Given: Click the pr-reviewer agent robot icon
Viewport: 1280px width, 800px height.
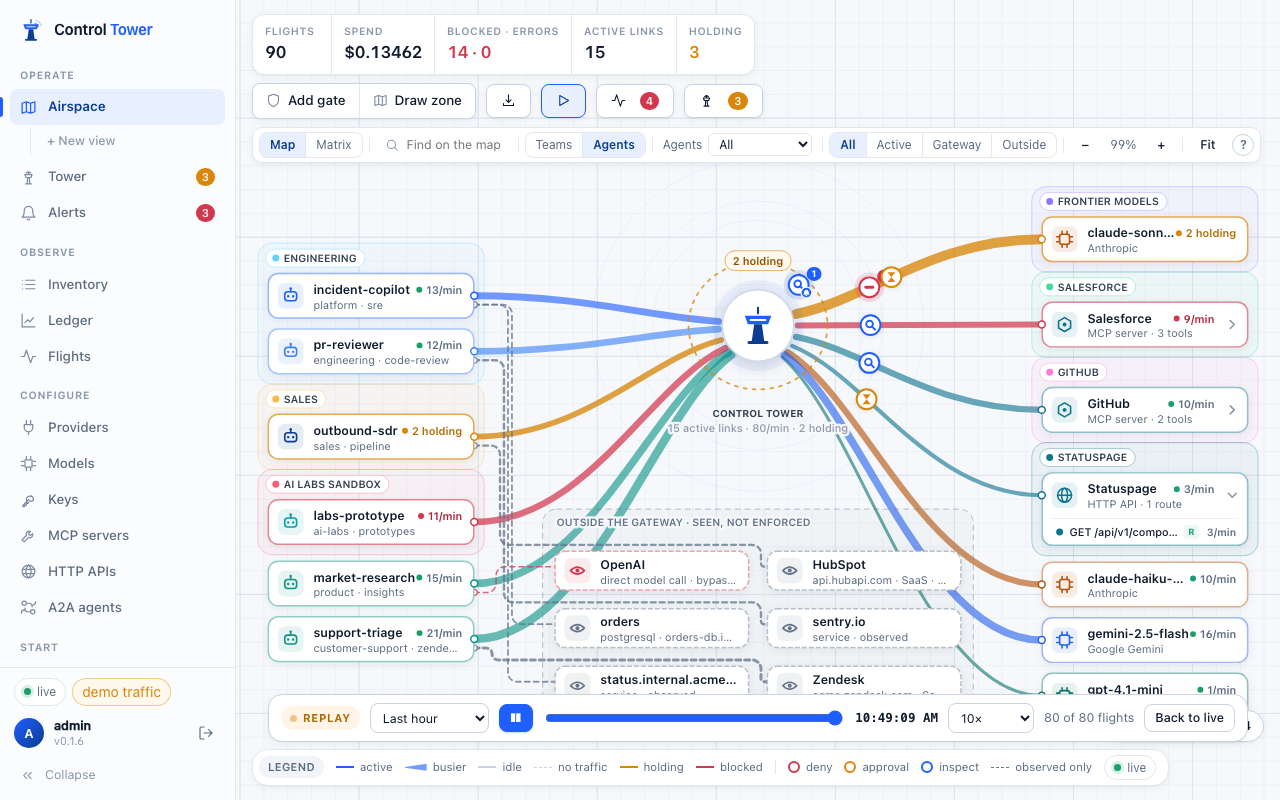Looking at the screenshot, I should (x=291, y=351).
